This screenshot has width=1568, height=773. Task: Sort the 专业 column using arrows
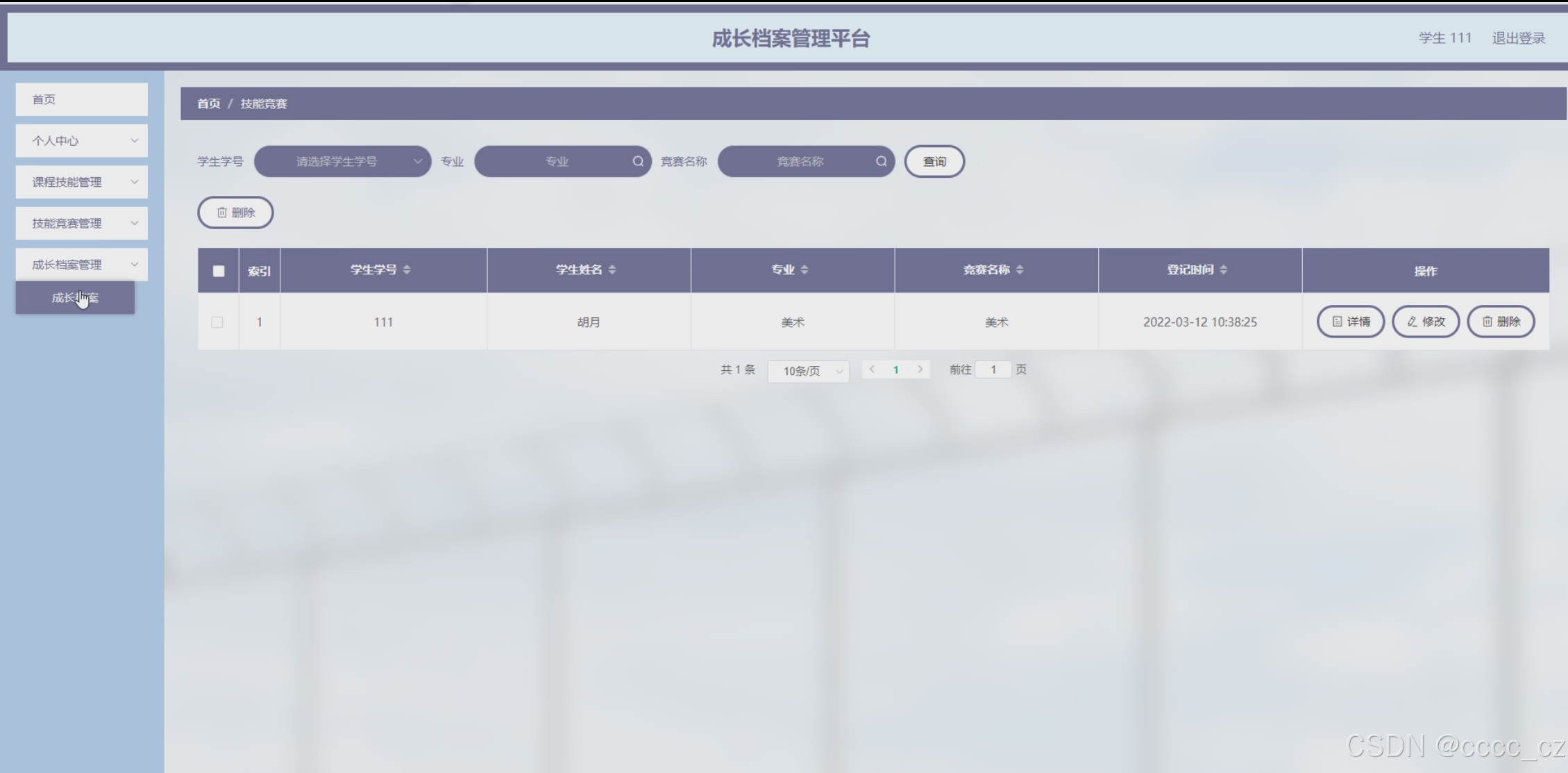[x=804, y=269]
